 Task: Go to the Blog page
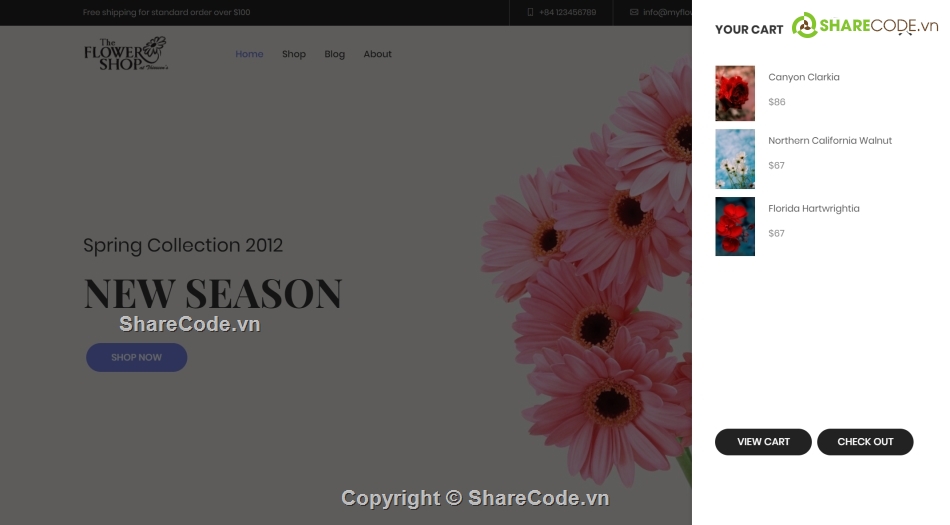click(334, 54)
